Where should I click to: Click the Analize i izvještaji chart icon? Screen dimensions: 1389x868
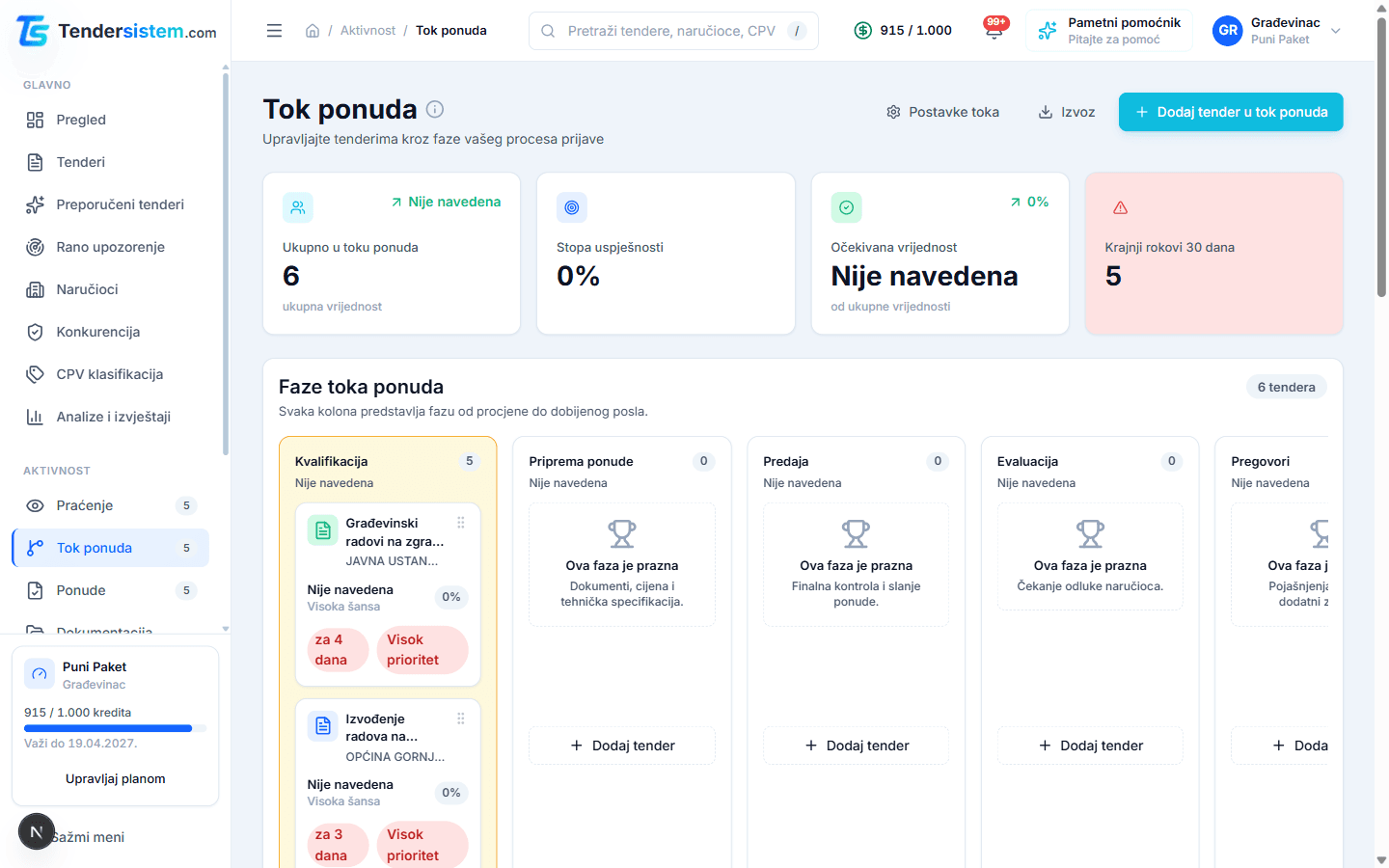pyautogui.click(x=35, y=417)
